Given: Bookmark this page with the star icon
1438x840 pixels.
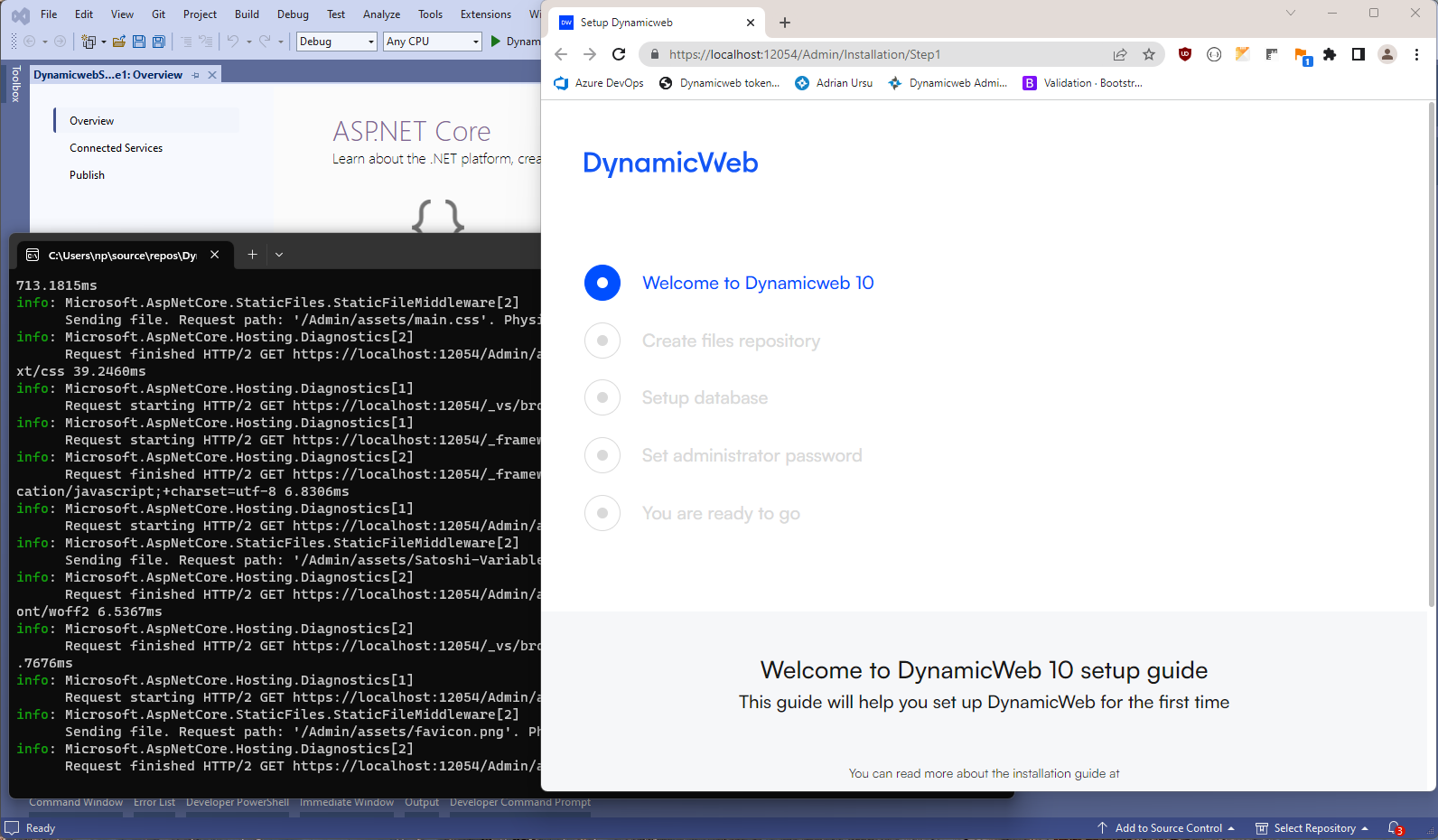Looking at the screenshot, I should [1149, 54].
